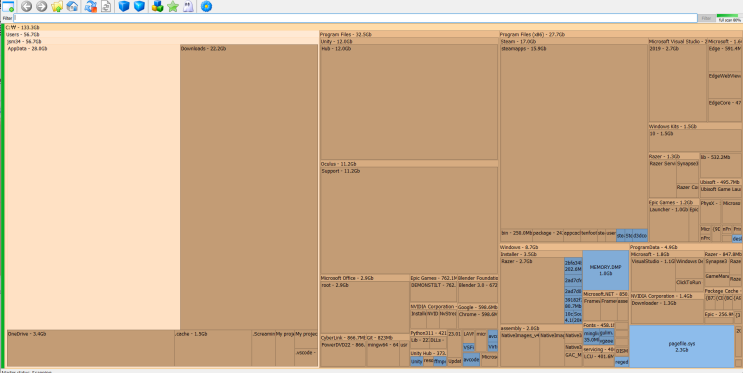
Task: Select the Oculus - 11.2Gb header
Action: 409,164
